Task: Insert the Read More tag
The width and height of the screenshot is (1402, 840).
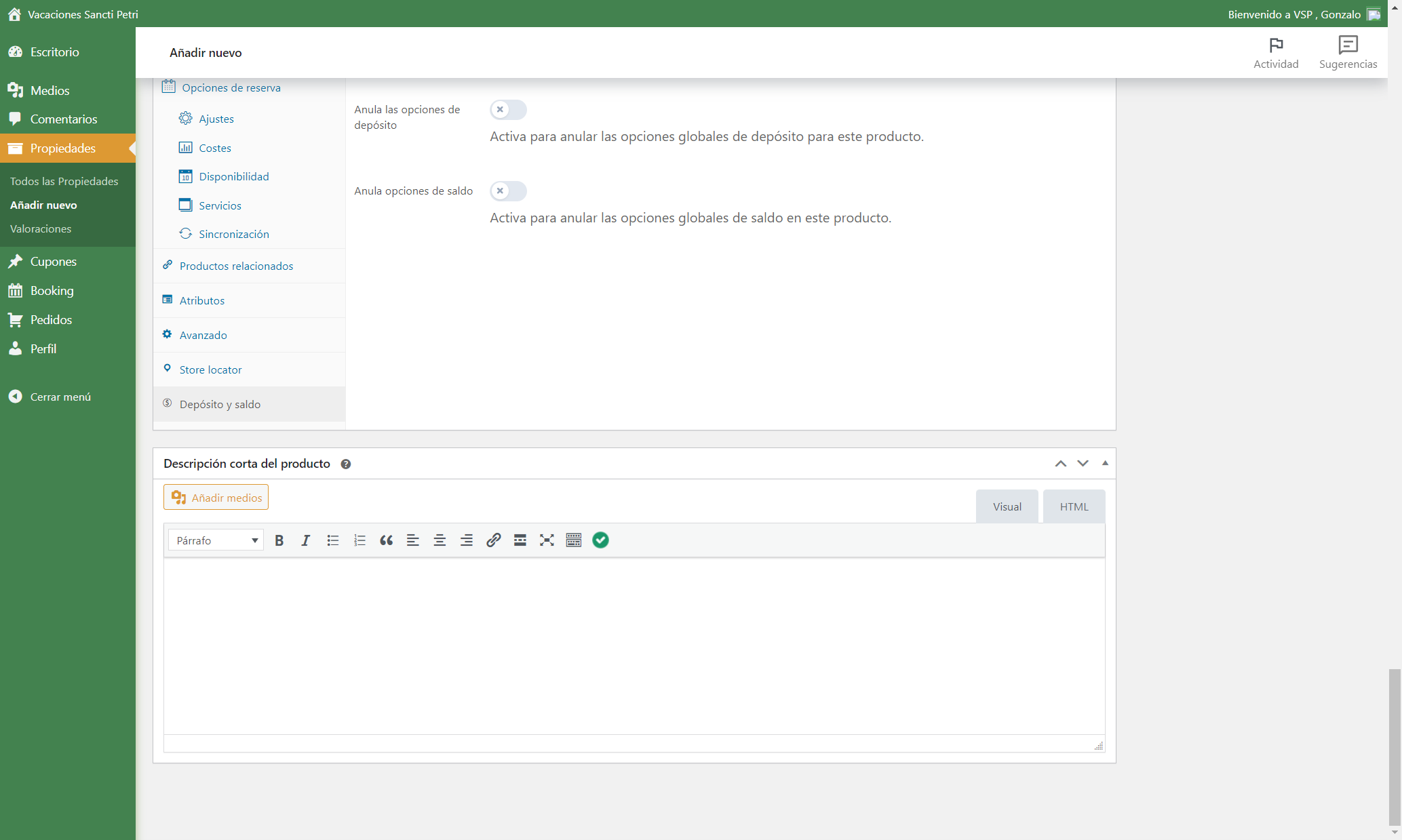Action: pyautogui.click(x=520, y=540)
